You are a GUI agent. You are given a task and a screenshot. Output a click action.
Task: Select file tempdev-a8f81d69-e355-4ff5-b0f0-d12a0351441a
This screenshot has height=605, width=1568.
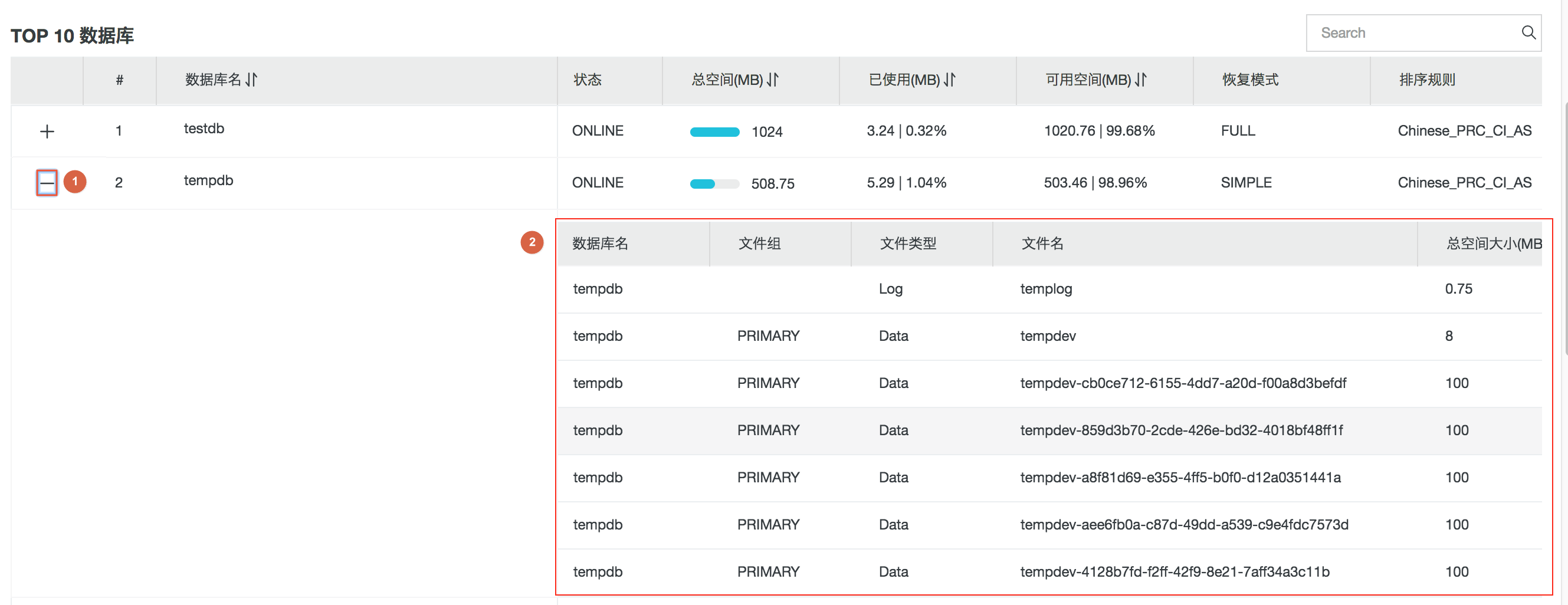(1180, 478)
